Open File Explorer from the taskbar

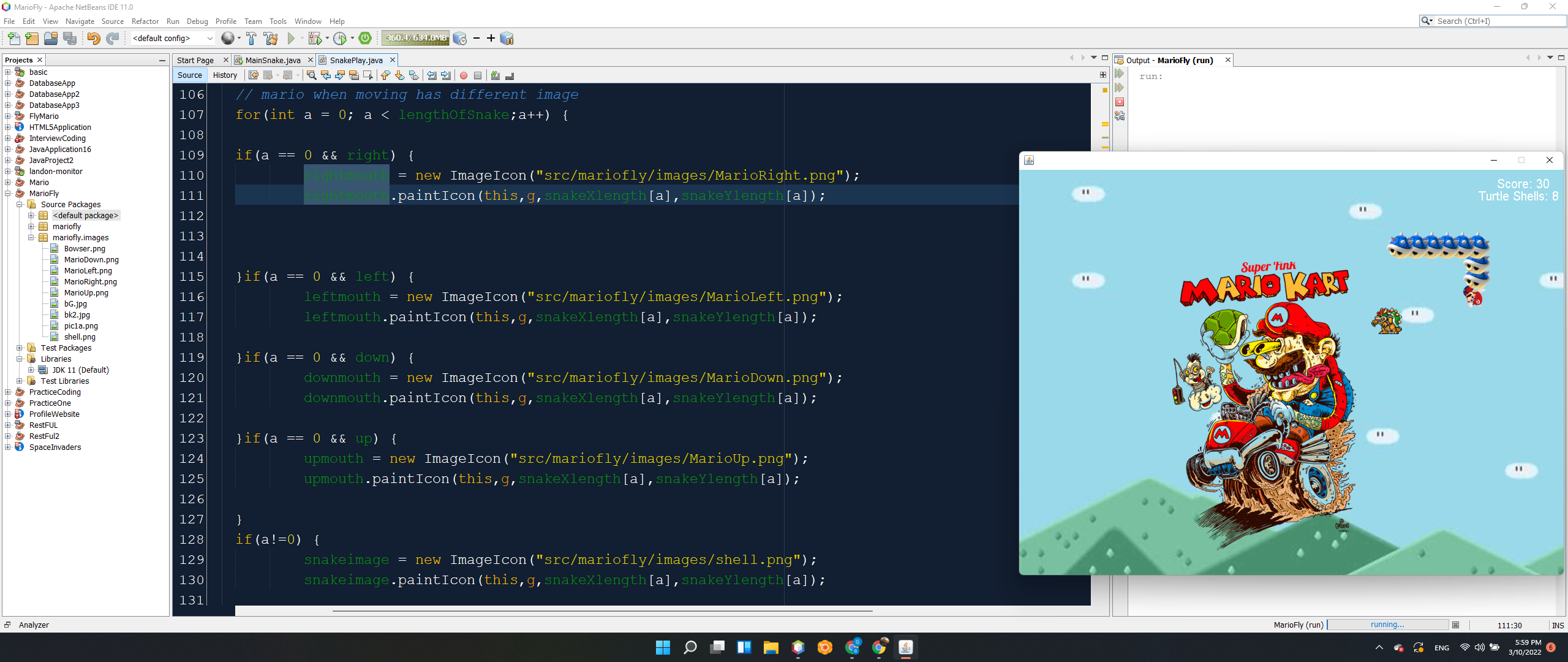771,647
